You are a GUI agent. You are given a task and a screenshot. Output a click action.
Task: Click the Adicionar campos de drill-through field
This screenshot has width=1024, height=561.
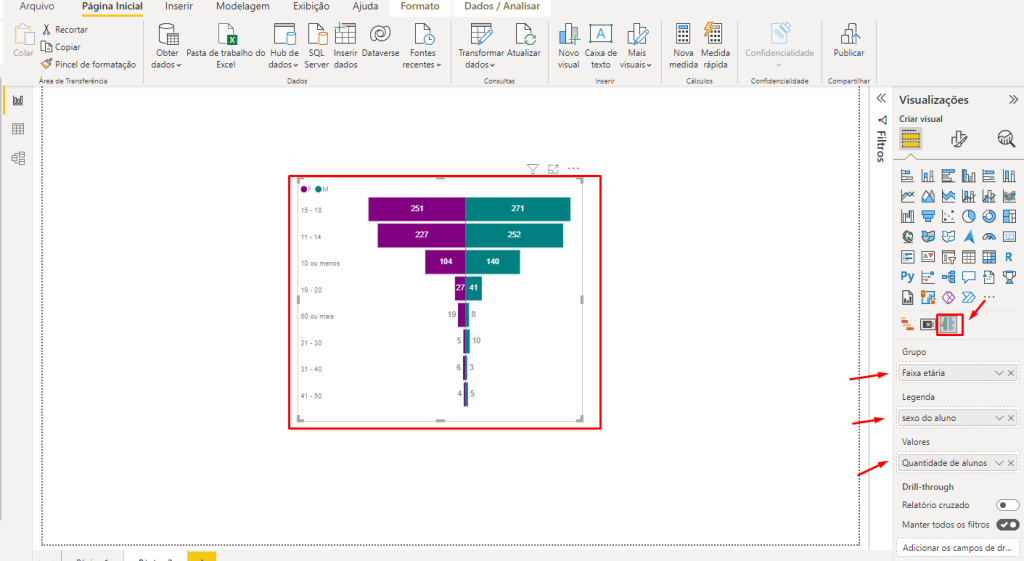(x=957, y=548)
